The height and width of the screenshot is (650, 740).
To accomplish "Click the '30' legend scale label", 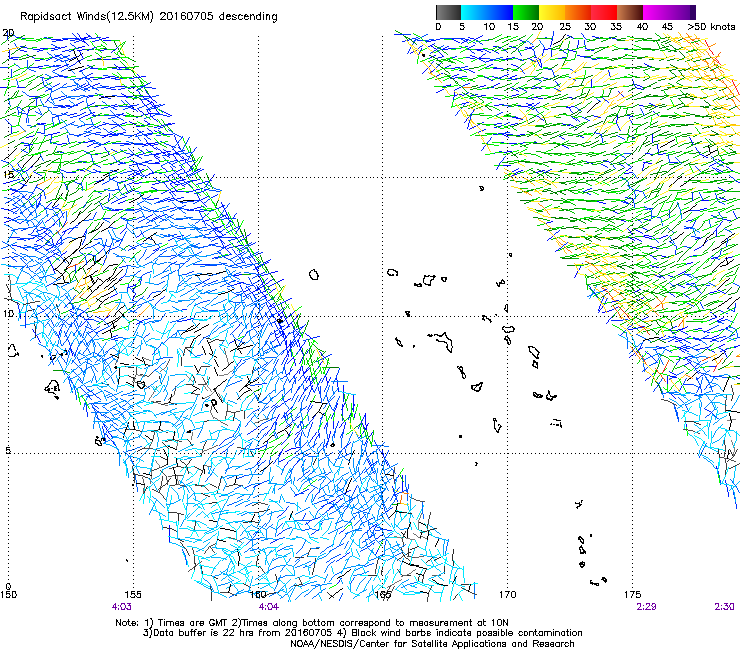I will point(590,26).
